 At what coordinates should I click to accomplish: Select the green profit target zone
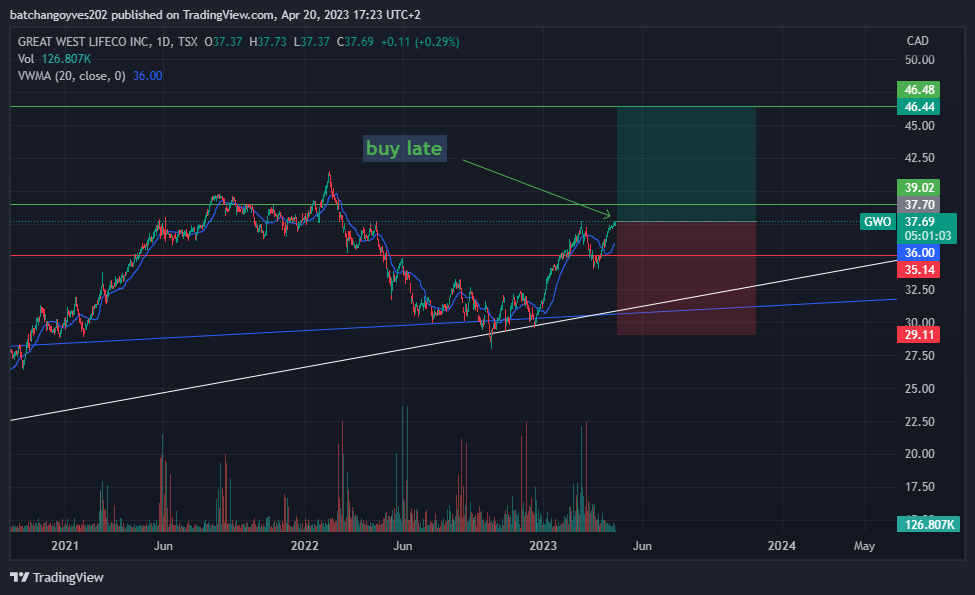(x=686, y=164)
